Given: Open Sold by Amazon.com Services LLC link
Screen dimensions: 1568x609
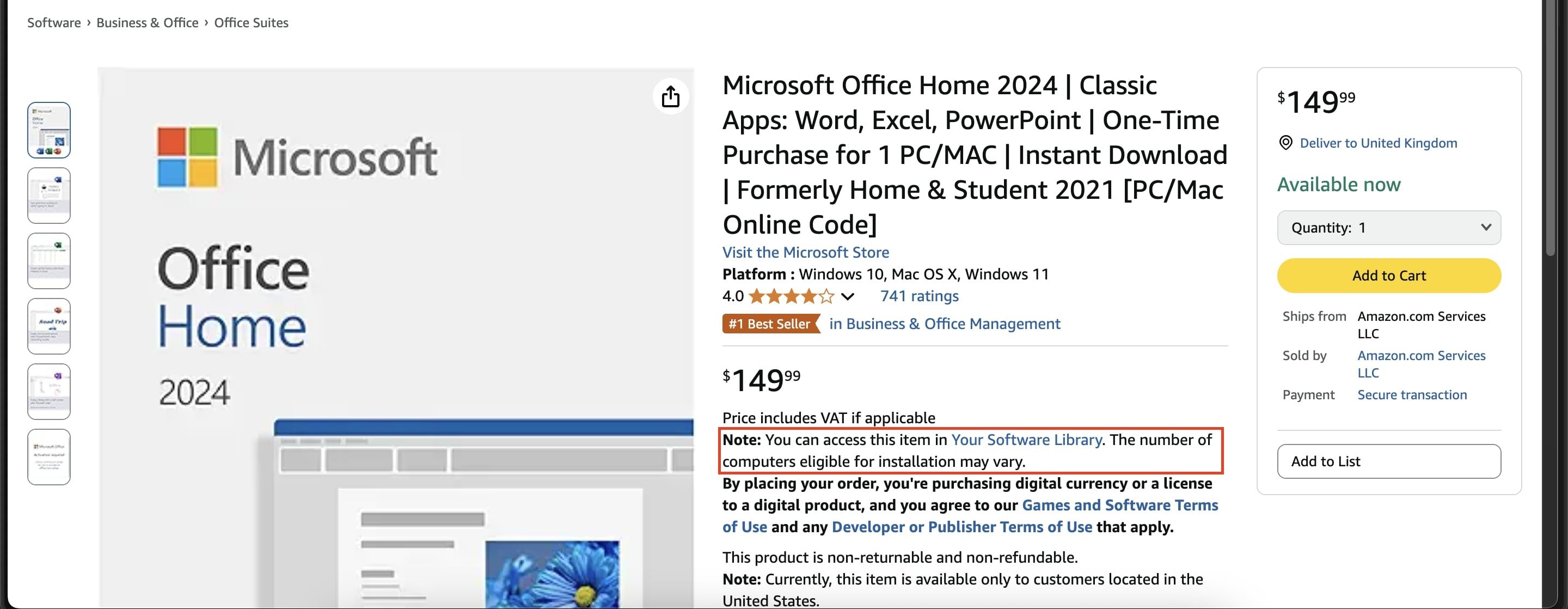Looking at the screenshot, I should tap(1422, 364).
